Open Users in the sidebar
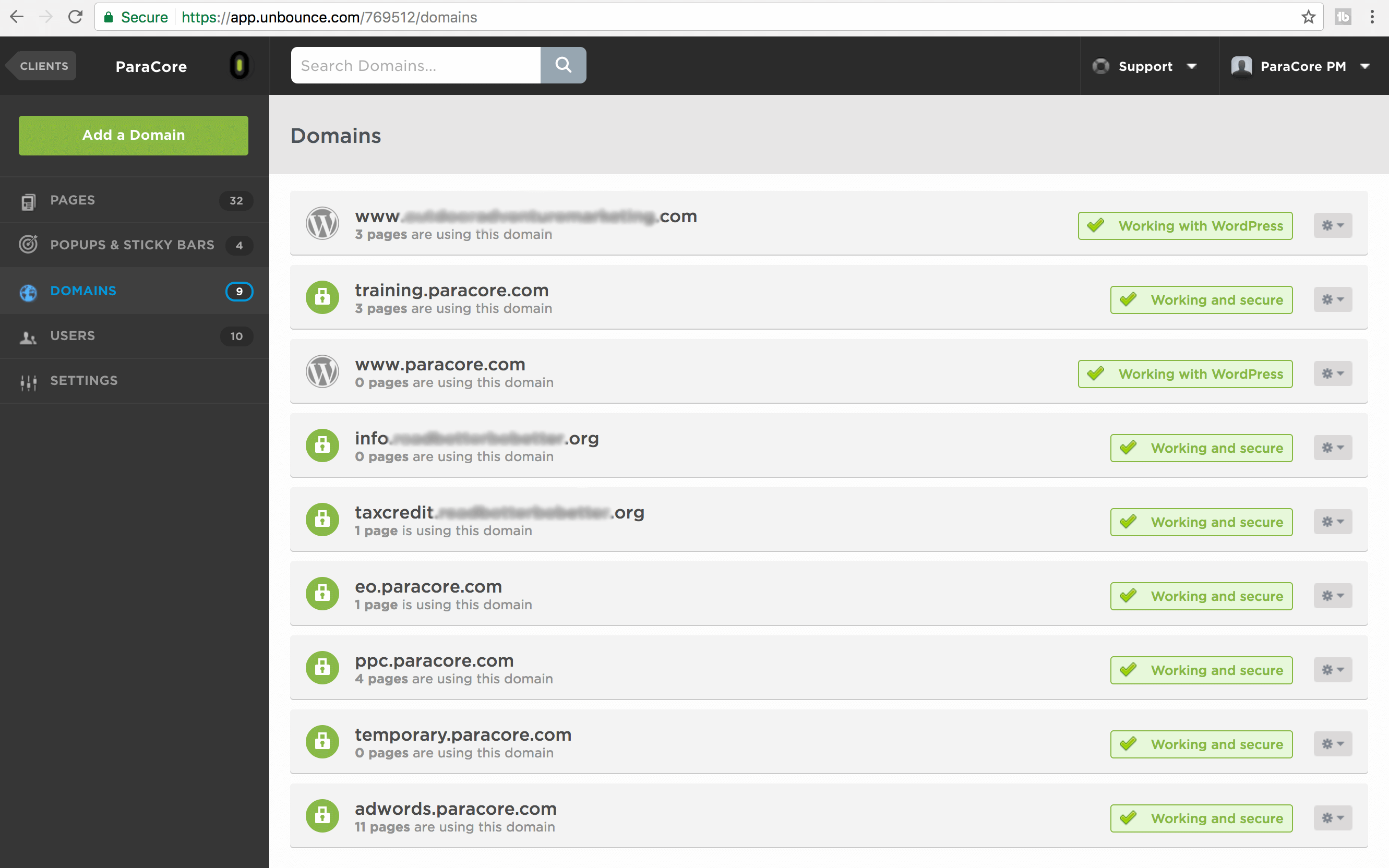Viewport: 1389px width, 868px height. pos(135,336)
